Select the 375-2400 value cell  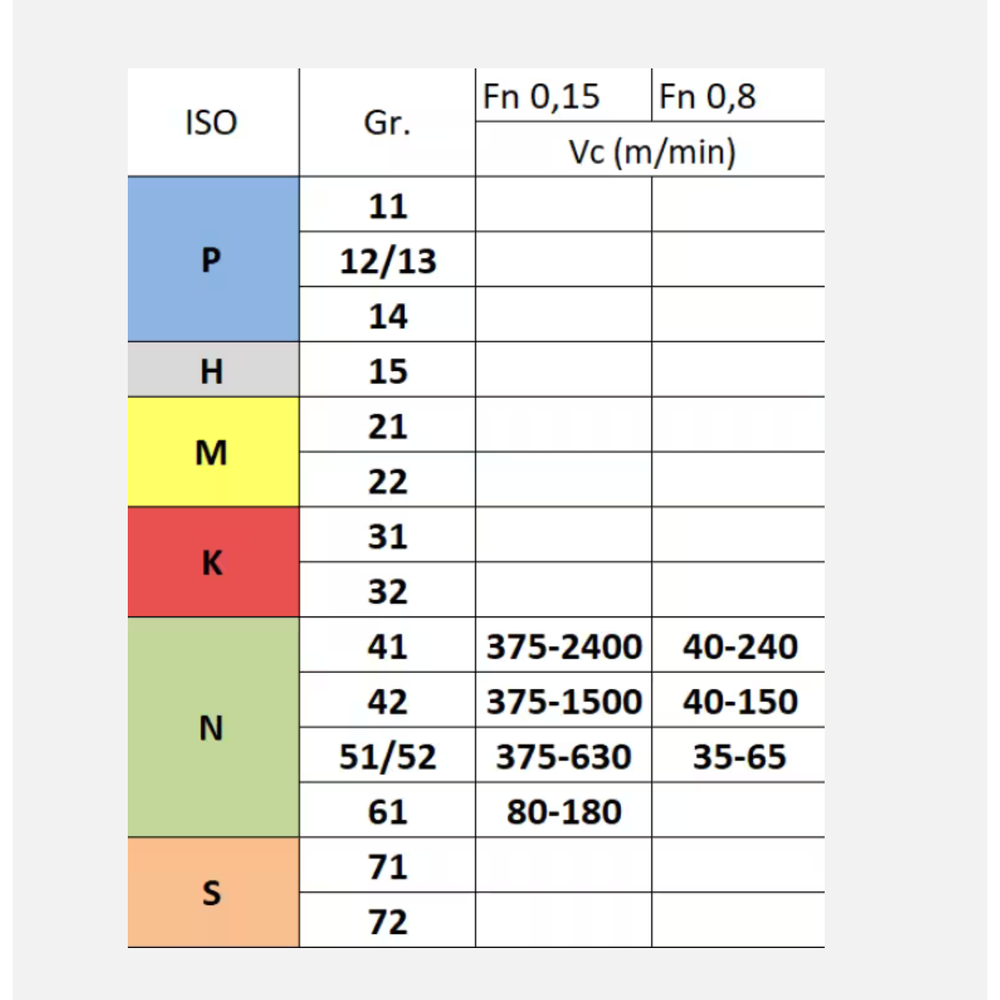564,647
